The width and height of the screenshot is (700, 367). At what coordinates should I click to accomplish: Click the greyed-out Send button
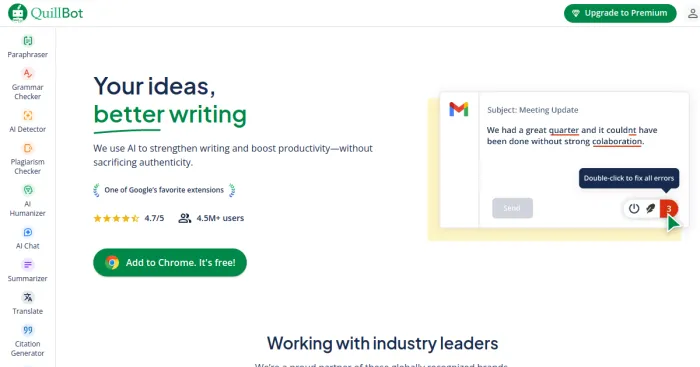512,208
